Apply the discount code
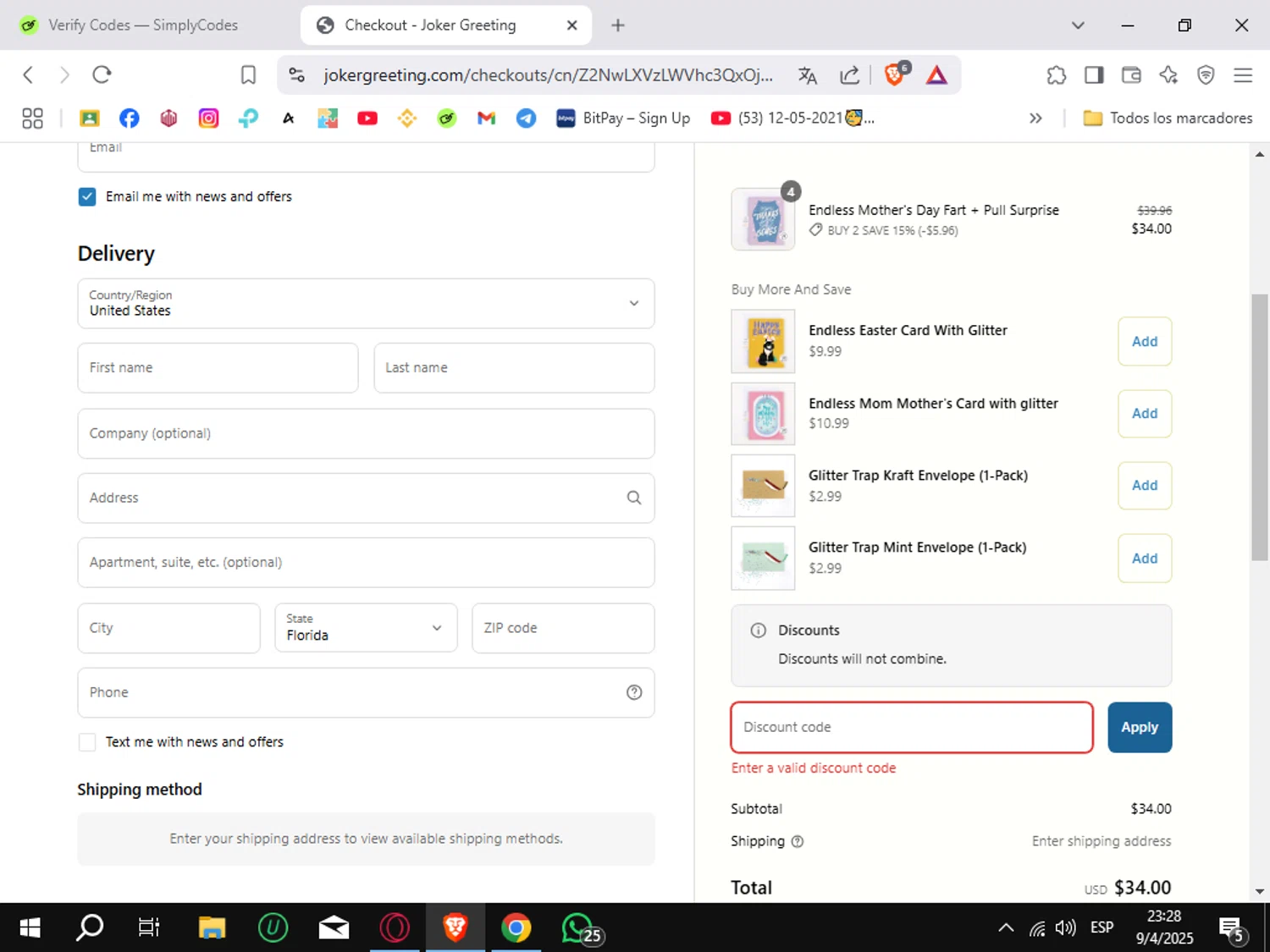This screenshot has height=952, width=1270. click(1140, 728)
